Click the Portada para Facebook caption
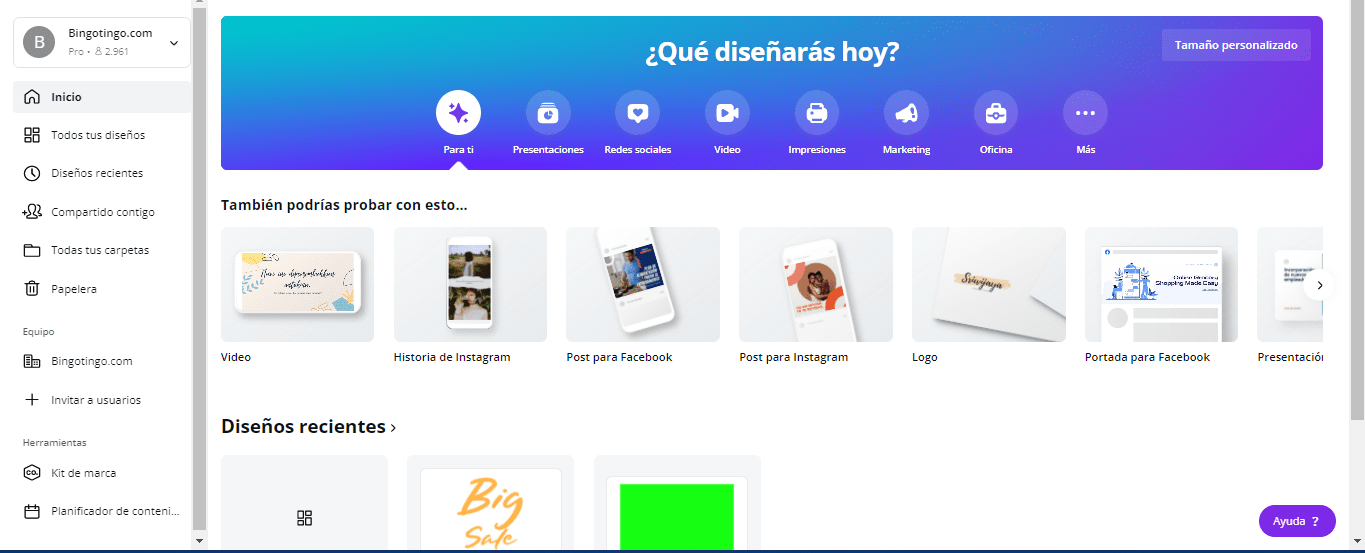Screen dimensions: 1365x553 pyautogui.click(x=1147, y=357)
